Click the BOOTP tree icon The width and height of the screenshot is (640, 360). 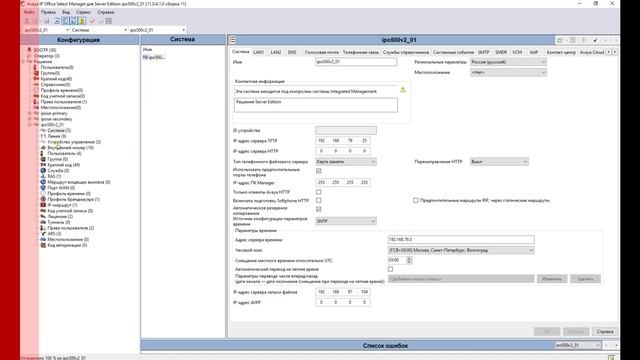point(29,50)
